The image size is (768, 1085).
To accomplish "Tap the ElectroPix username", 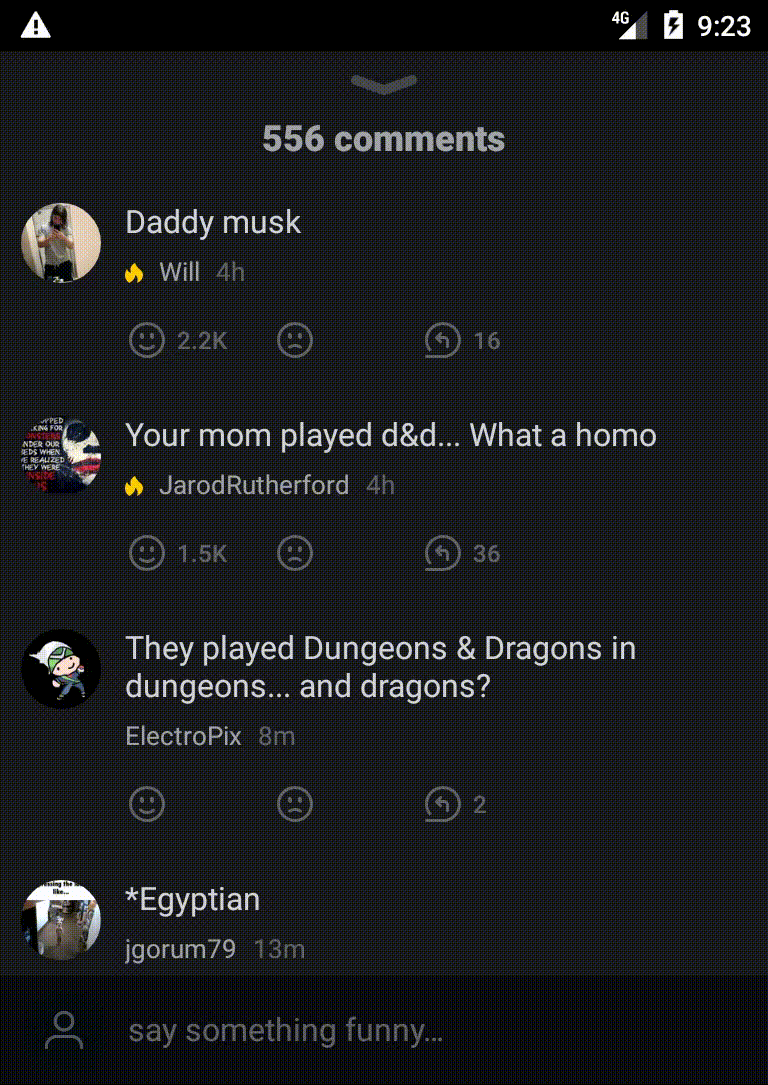I will click(x=183, y=736).
